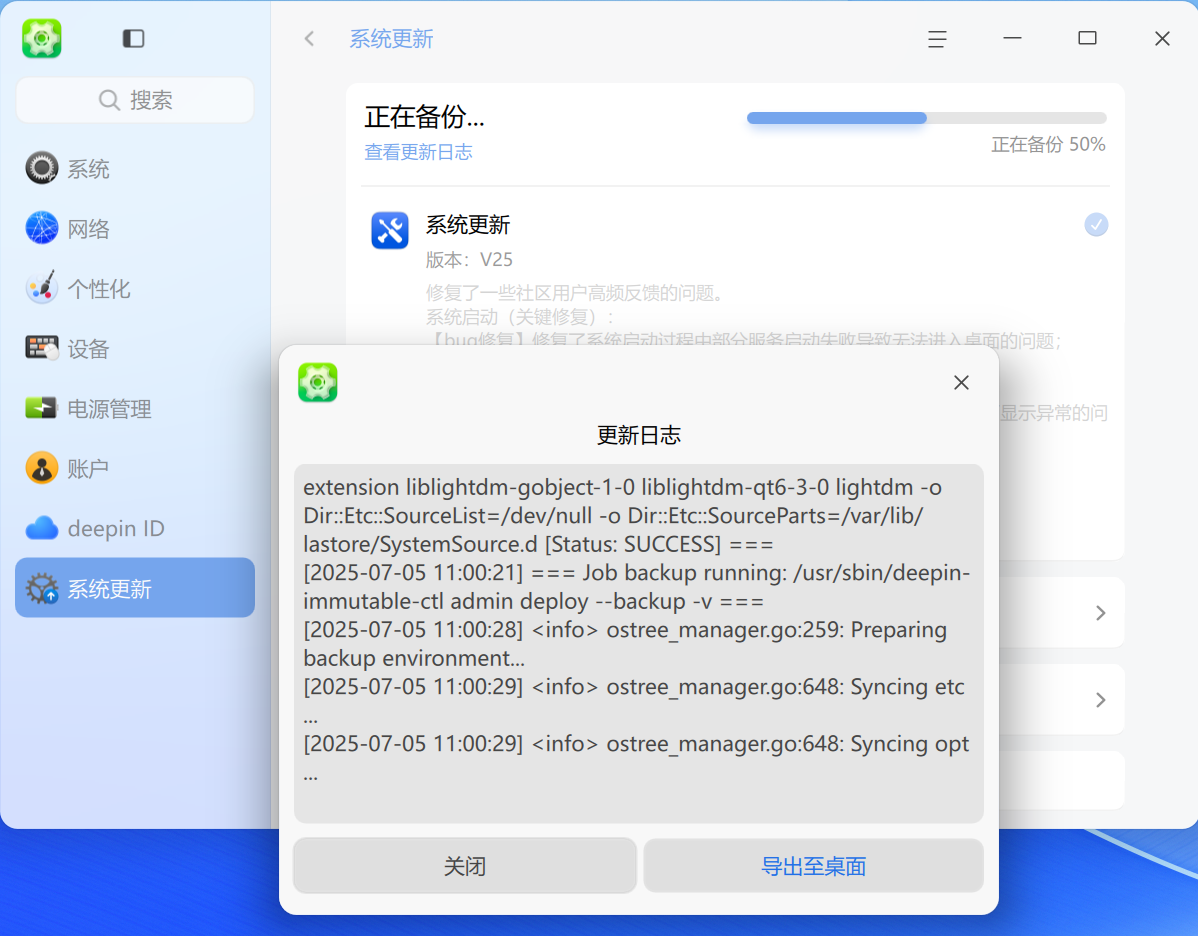This screenshot has width=1198, height=936.
Task: Open 个性化 settings in the sidebar
Action: 135,289
